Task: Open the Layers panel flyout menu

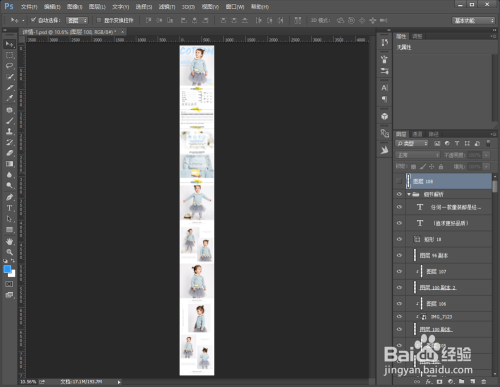Action: click(x=493, y=134)
